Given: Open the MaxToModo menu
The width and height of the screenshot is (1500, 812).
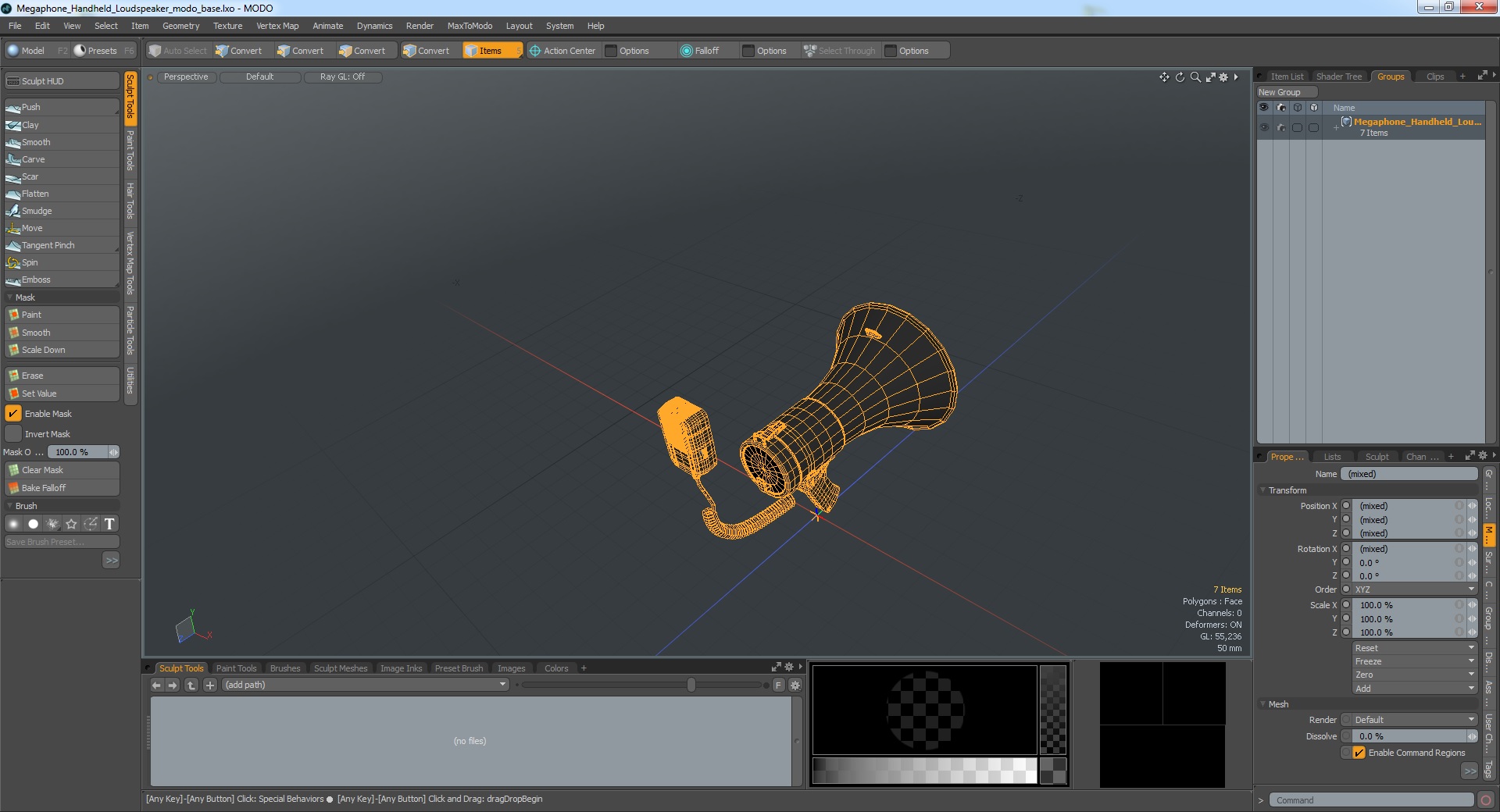Looking at the screenshot, I should point(470,26).
